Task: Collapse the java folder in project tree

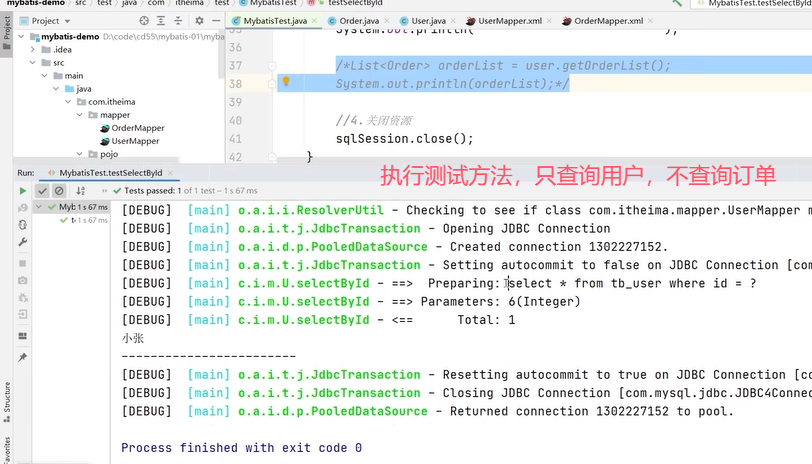Action: click(56, 89)
